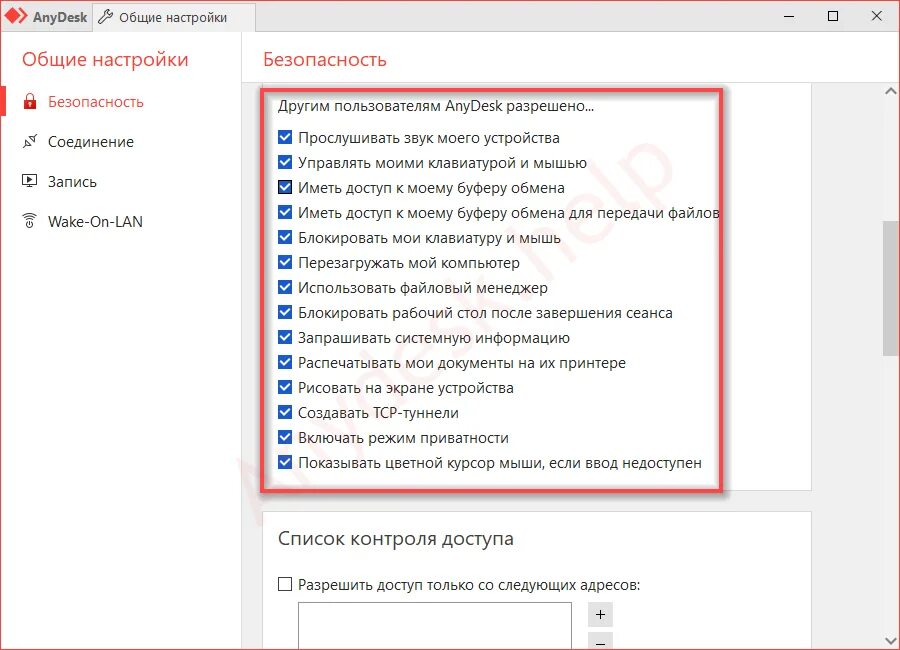Image resolution: width=900 pixels, height=650 pixels.
Task: Click the vertical scrollbar thumb
Action: tap(891, 288)
